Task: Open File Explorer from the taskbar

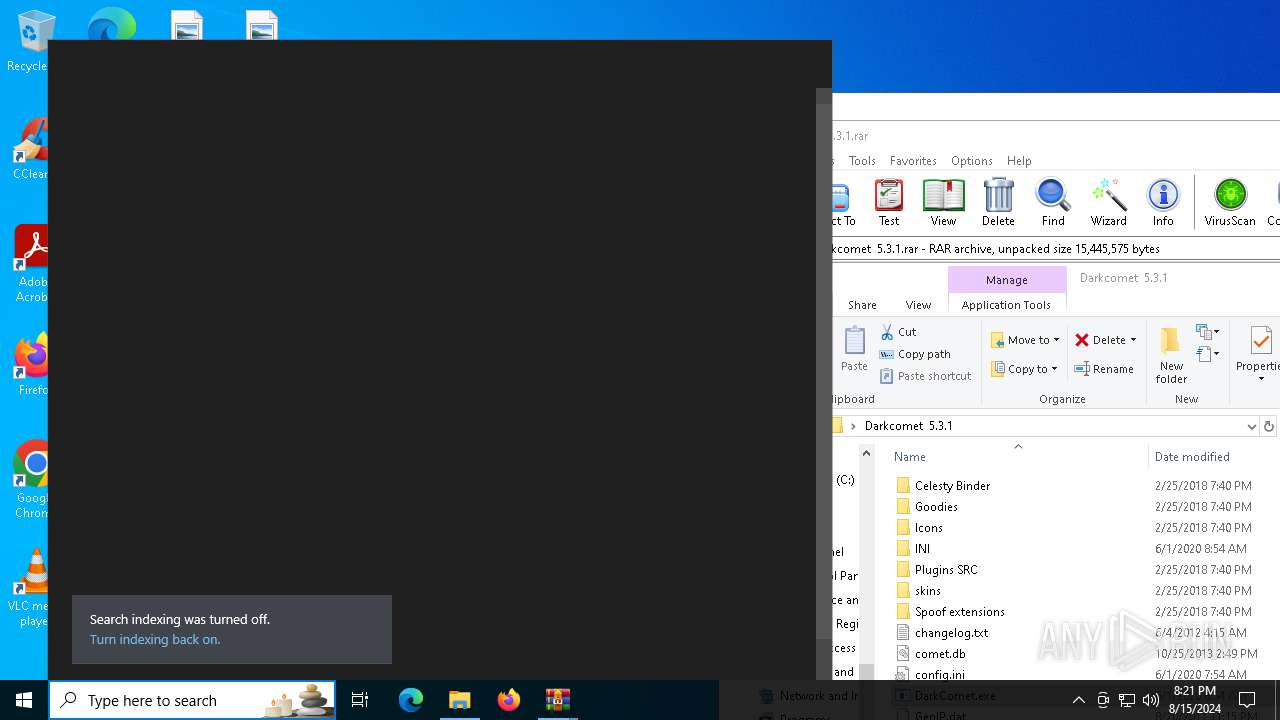Action: (460, 700)
